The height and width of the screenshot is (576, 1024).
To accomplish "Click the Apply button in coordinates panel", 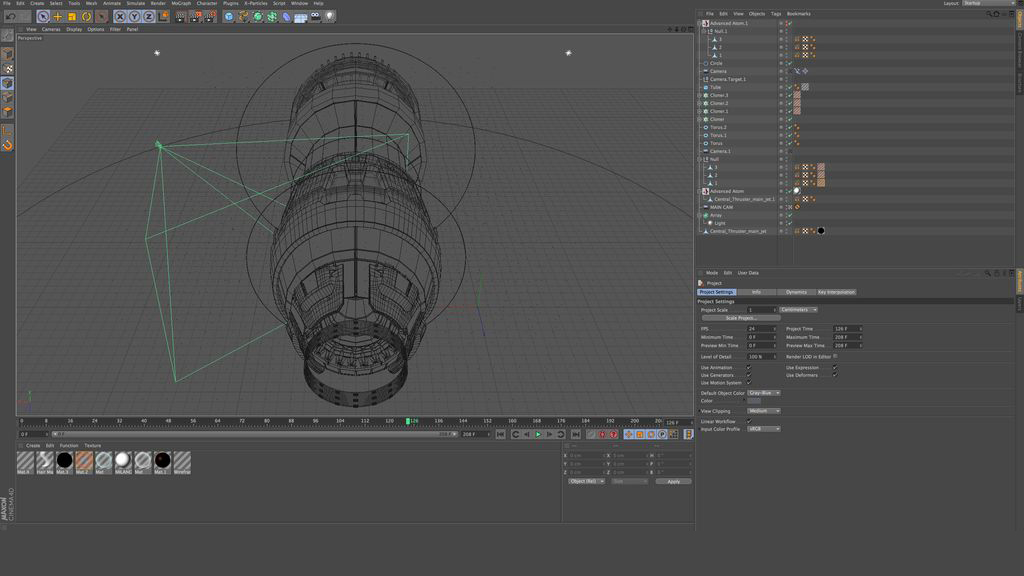I will (x=673, y=481).
